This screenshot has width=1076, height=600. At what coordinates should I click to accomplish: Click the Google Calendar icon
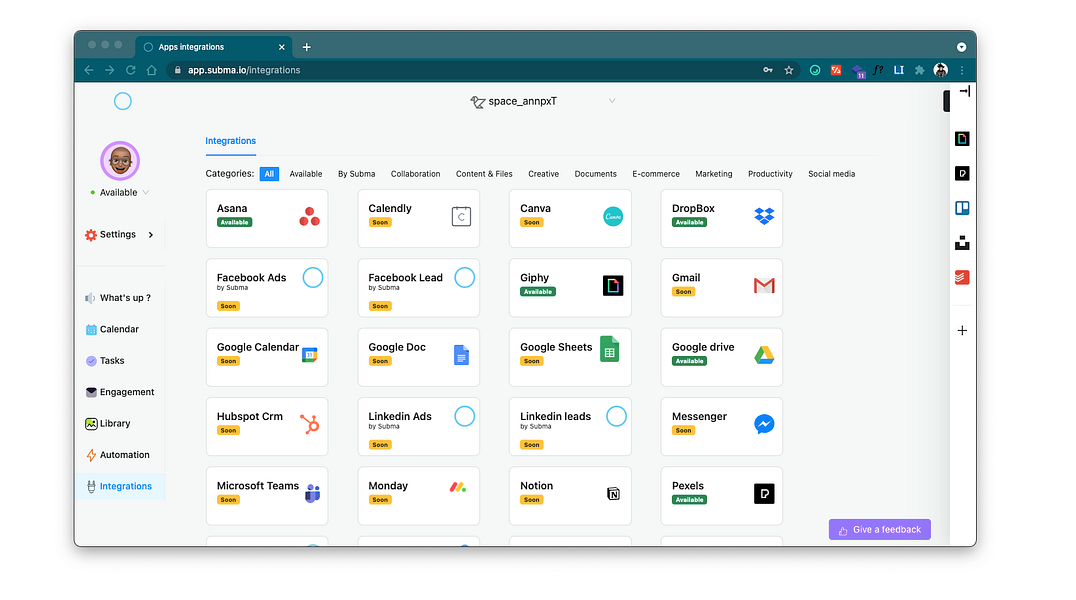click(x=309, y=355)
